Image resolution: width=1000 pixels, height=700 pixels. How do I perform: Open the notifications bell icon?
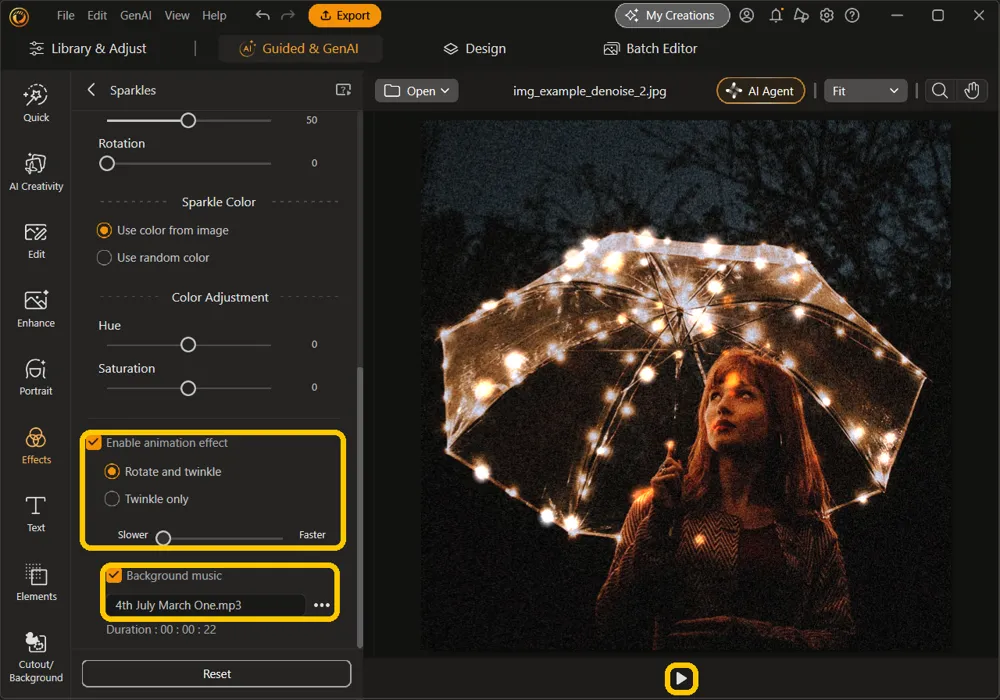click(x=776, y=15)
